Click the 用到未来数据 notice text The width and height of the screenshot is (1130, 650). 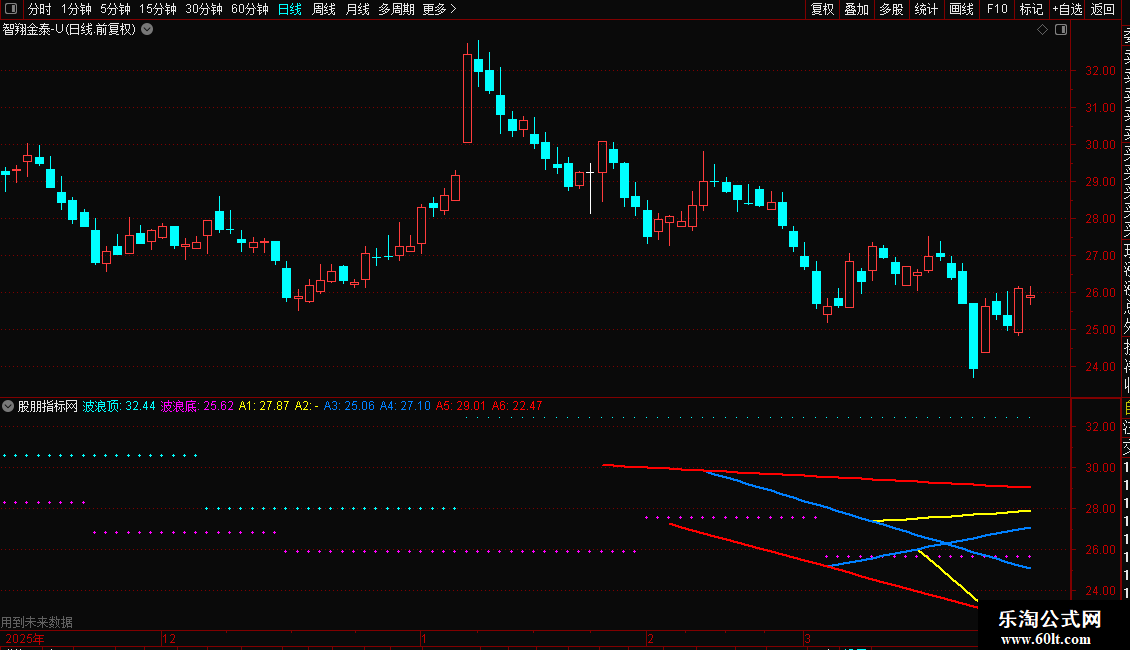tap(37, 622)
